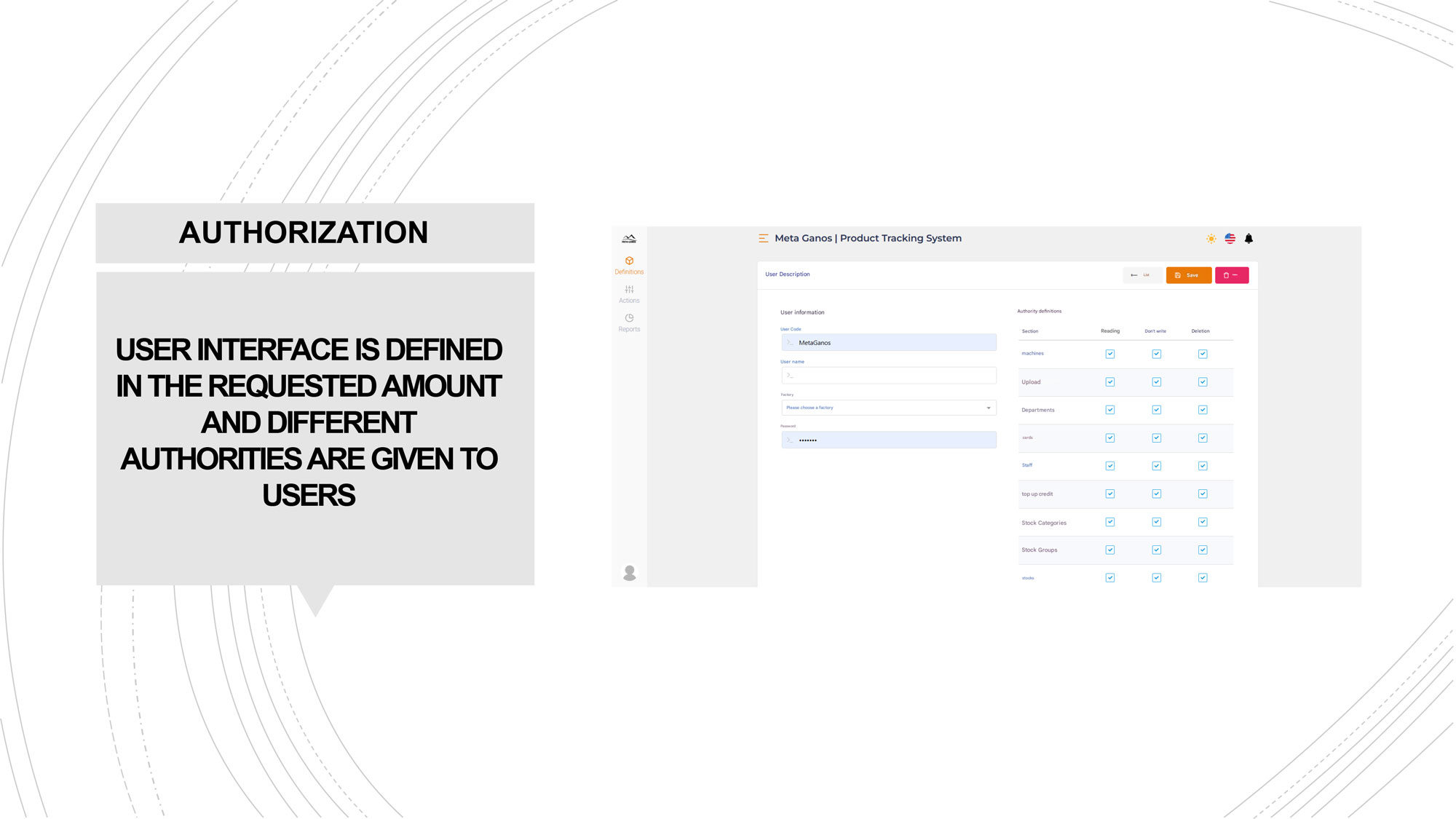Go back to the list view

tap(1142, 275)
